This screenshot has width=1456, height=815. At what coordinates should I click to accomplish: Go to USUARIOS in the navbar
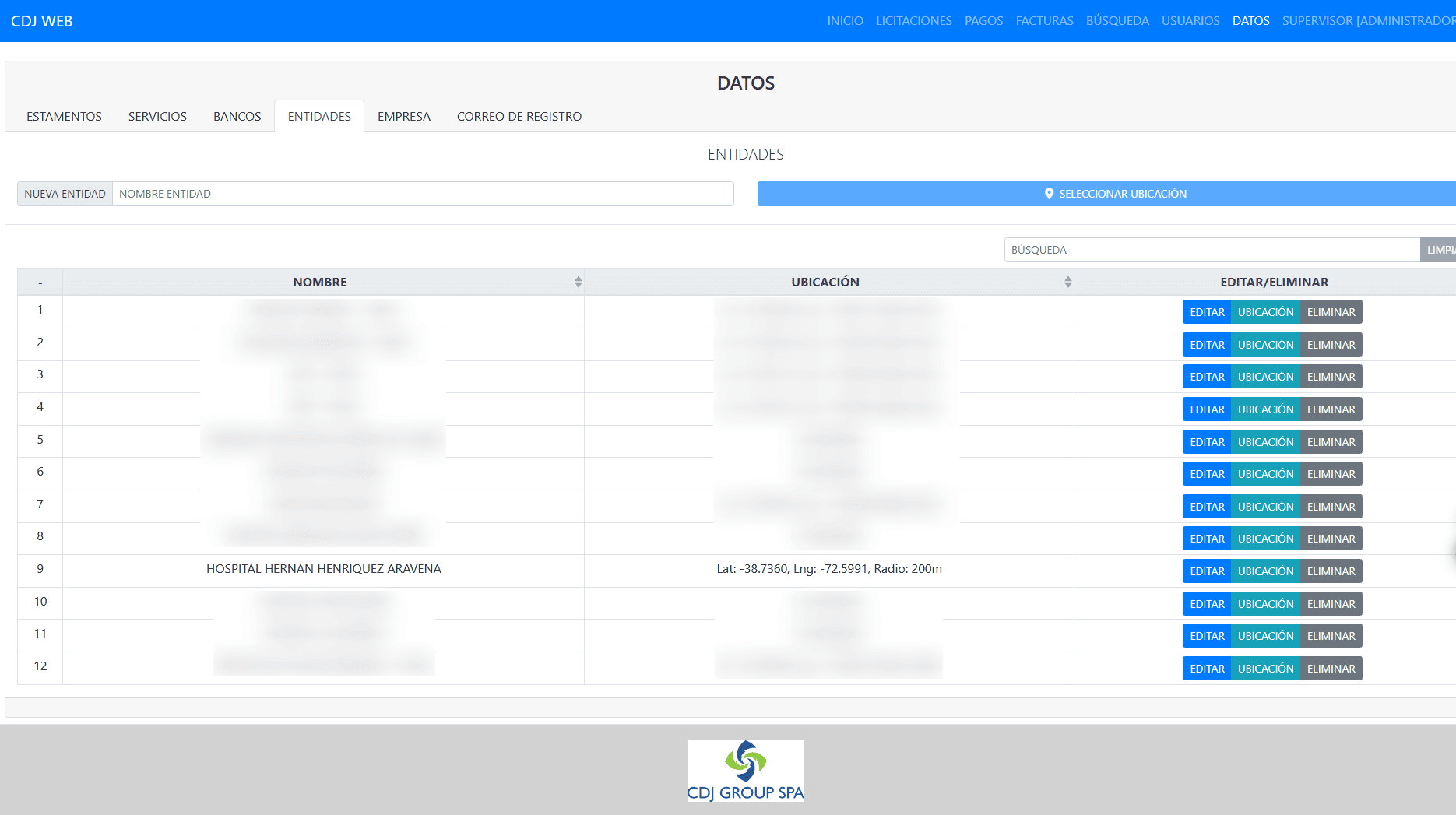point(1190,21)
